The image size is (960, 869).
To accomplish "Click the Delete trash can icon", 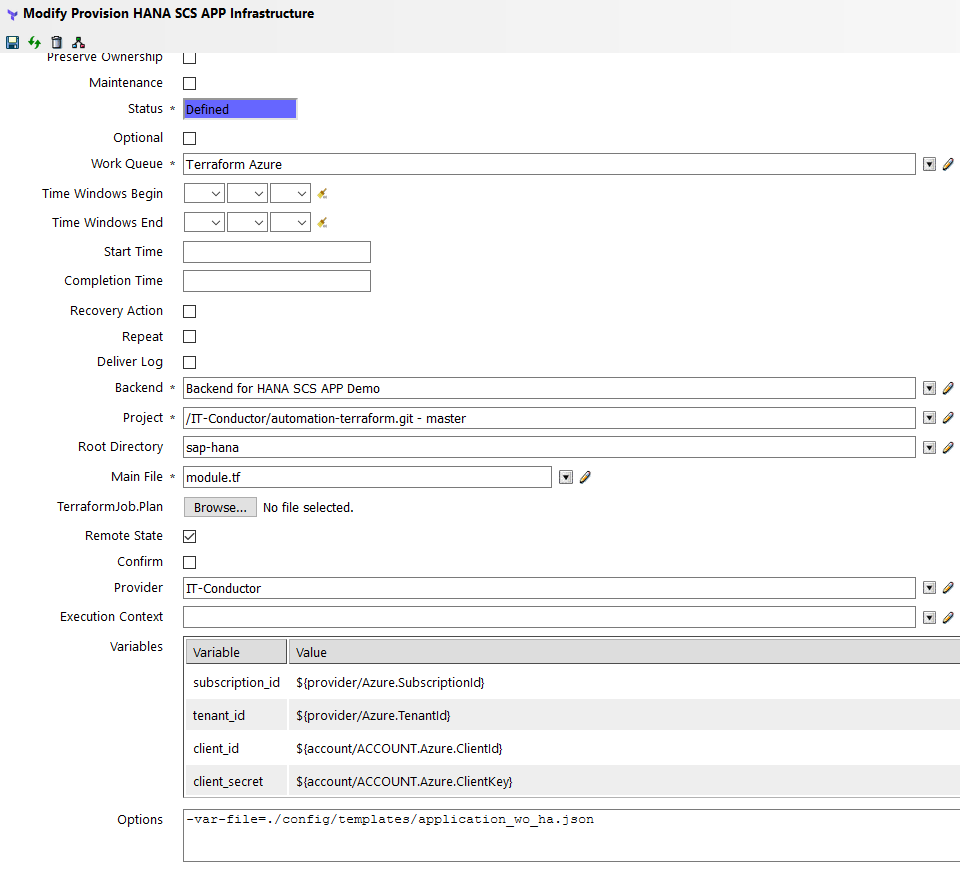I will click(x=56, y=42).
